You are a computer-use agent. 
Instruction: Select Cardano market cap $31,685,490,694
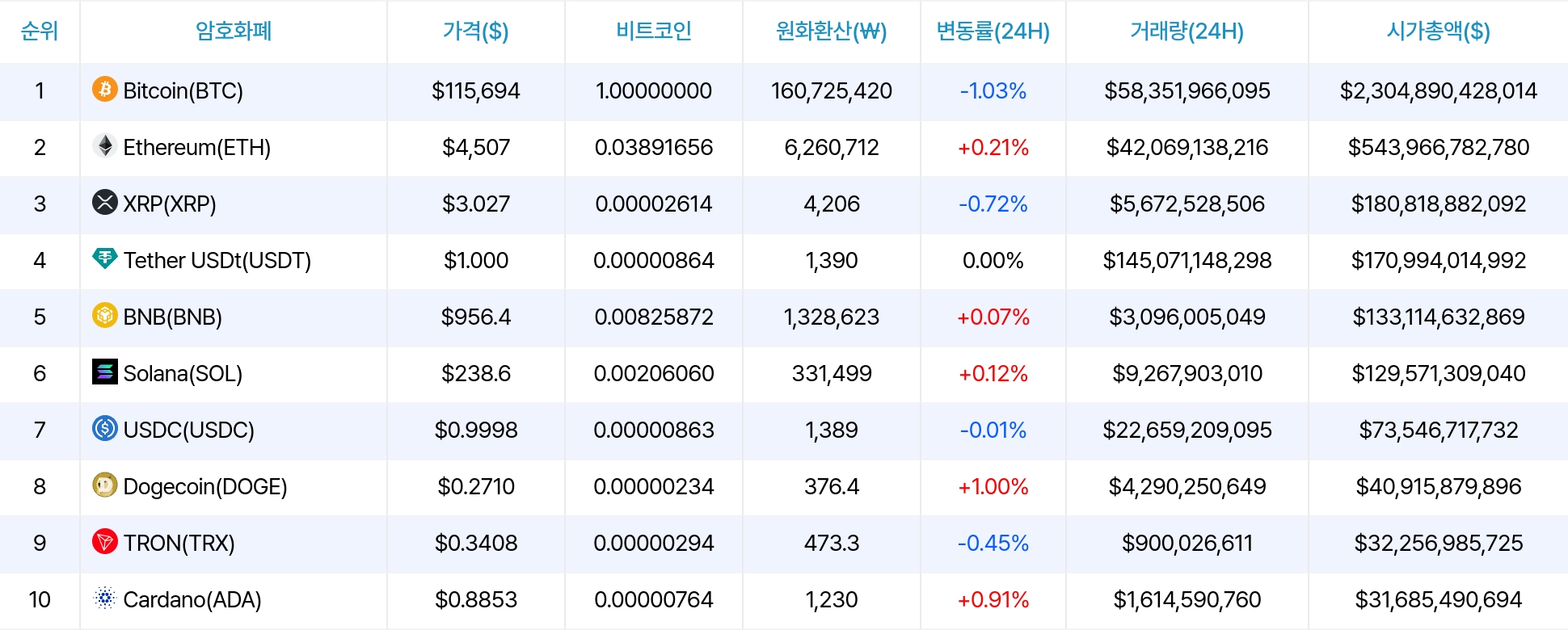point(1439,599)
